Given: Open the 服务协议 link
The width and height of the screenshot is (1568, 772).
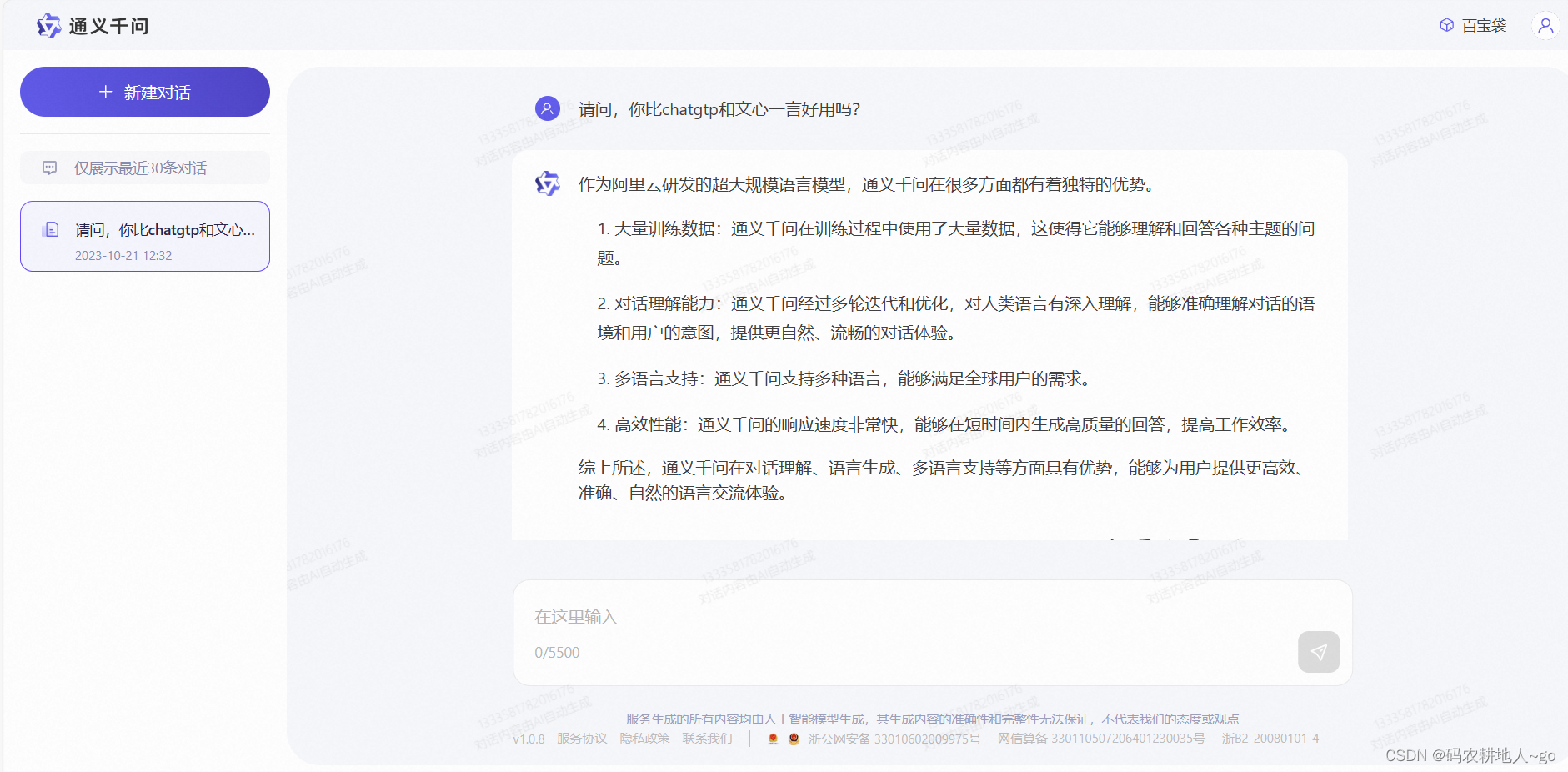Looking at the screenshot, I should [x=582, y=739].
